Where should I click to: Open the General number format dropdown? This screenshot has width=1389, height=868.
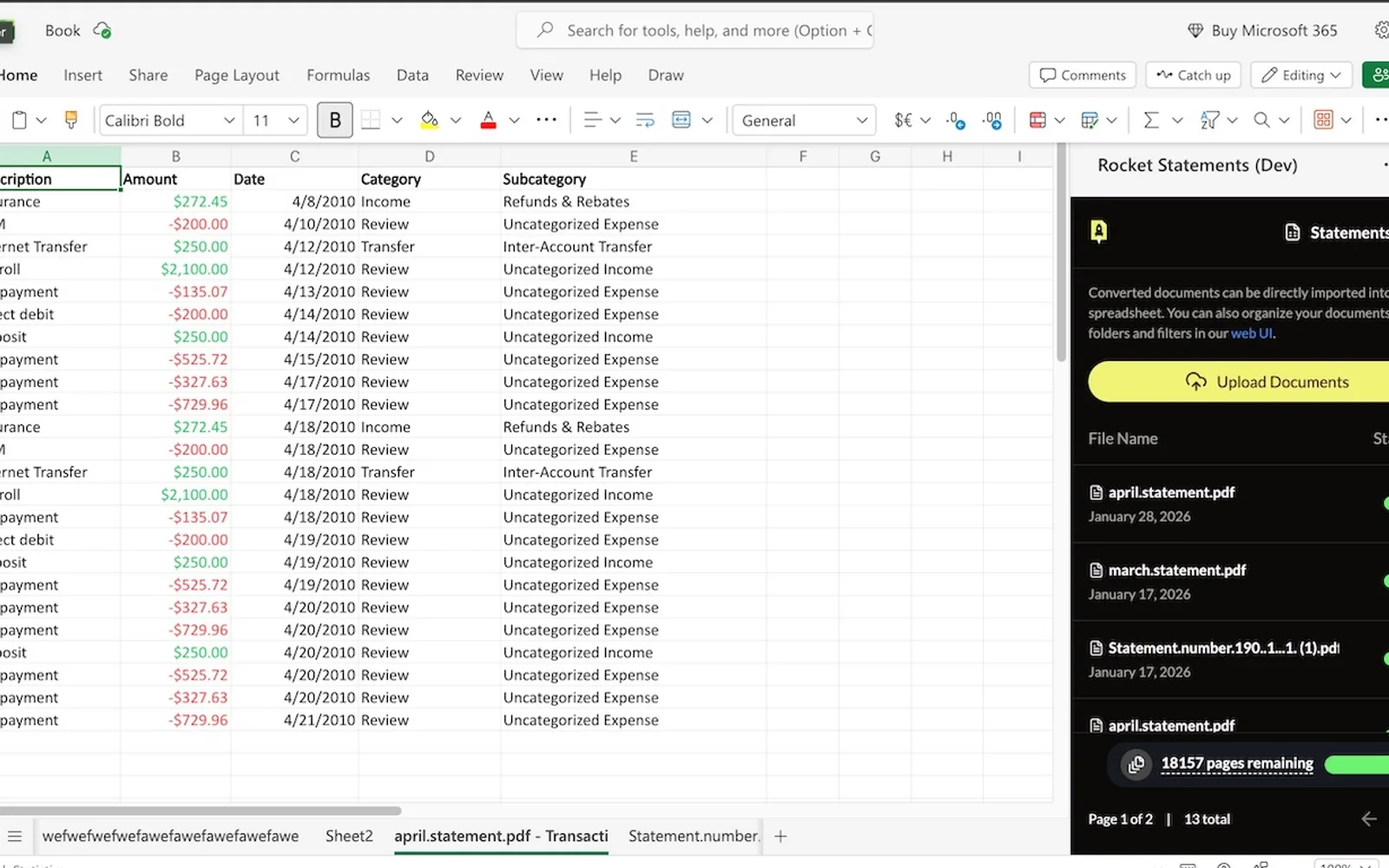[804, 120]
